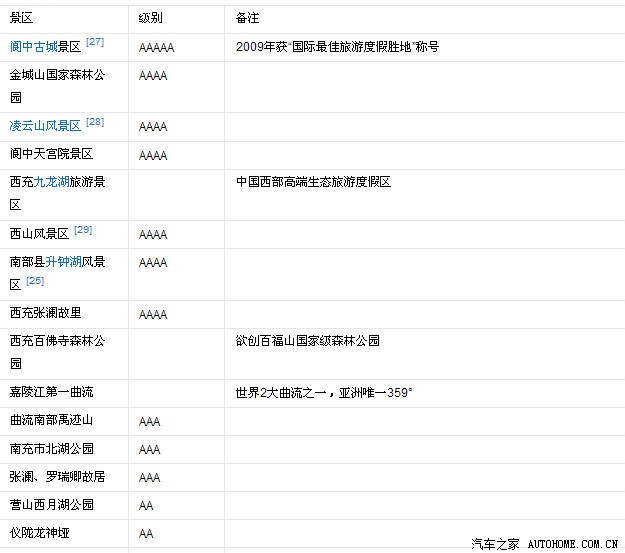Click the AAAAA rating for 阆中古城
Image resolution: width=625 pixels, height=553 pixels.
(156, 47)
